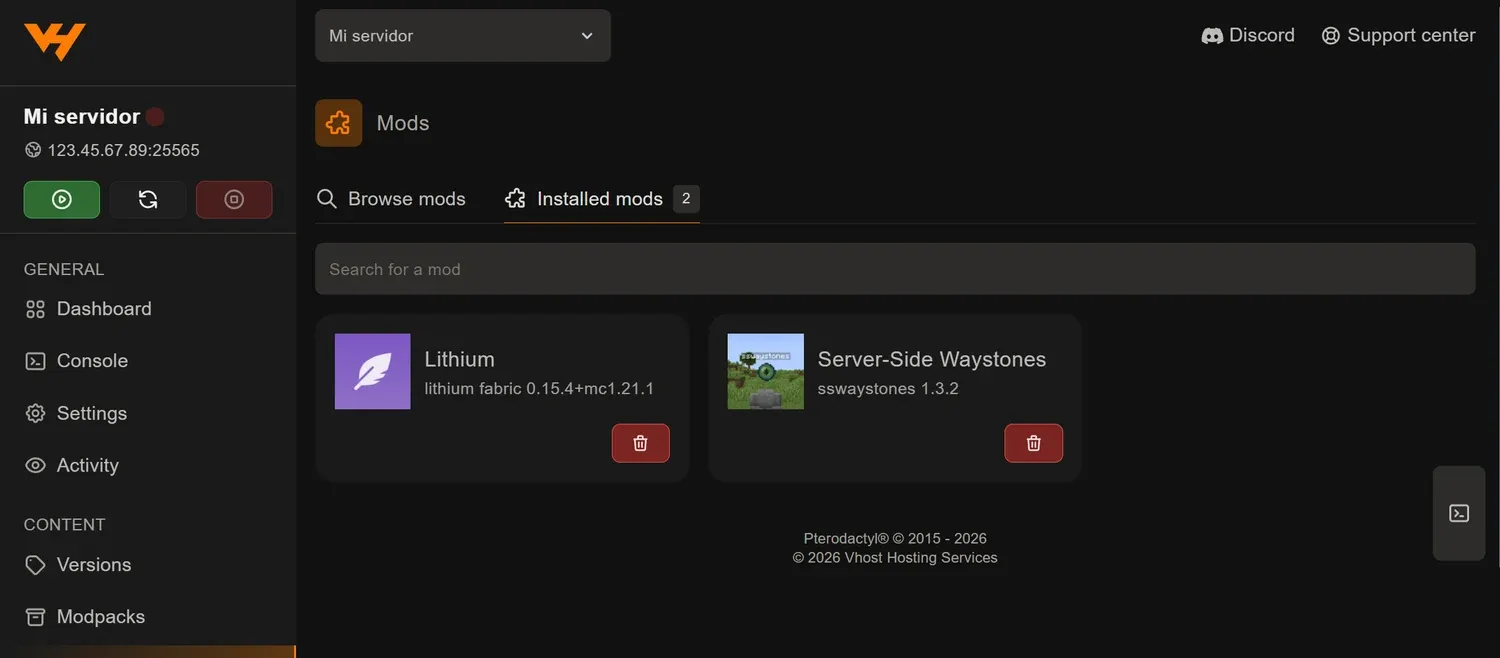
Task: Open the Settings page
Action: [76, 413]
